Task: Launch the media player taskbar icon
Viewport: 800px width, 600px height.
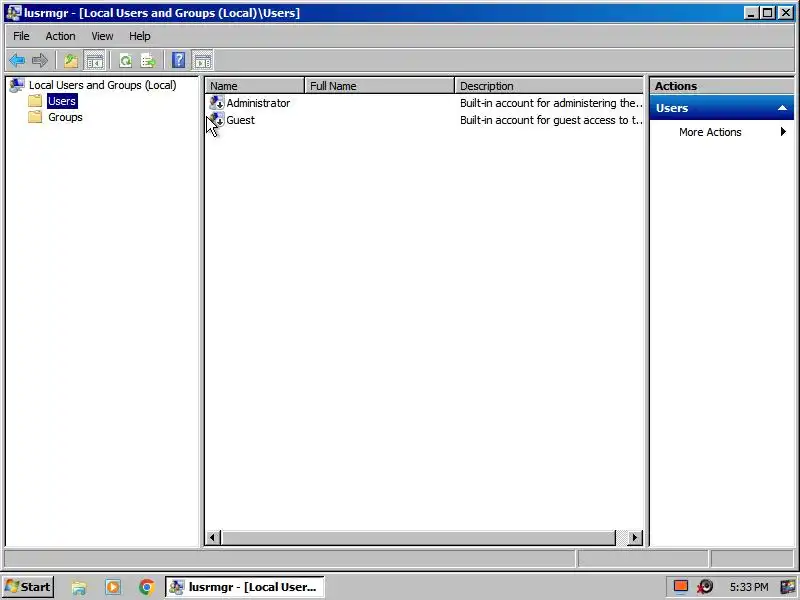Action: (x=113, y=587)
